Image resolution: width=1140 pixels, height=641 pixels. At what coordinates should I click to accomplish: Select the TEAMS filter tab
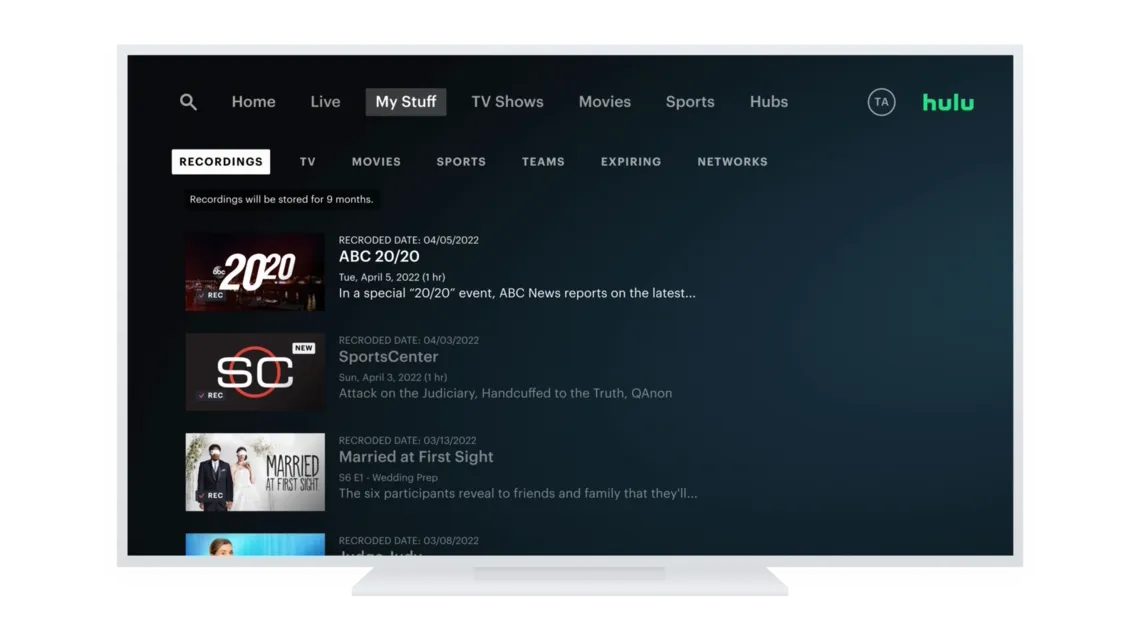click(542, 161)
